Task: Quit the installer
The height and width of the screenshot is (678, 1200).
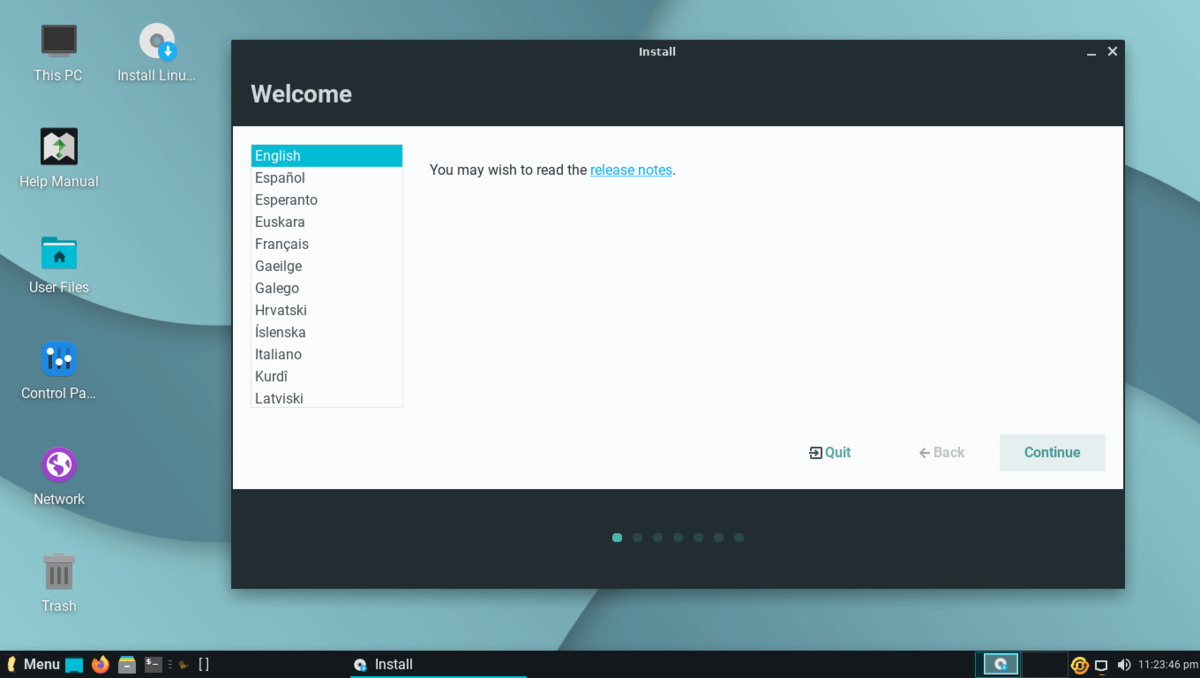Action: (830, 452)
